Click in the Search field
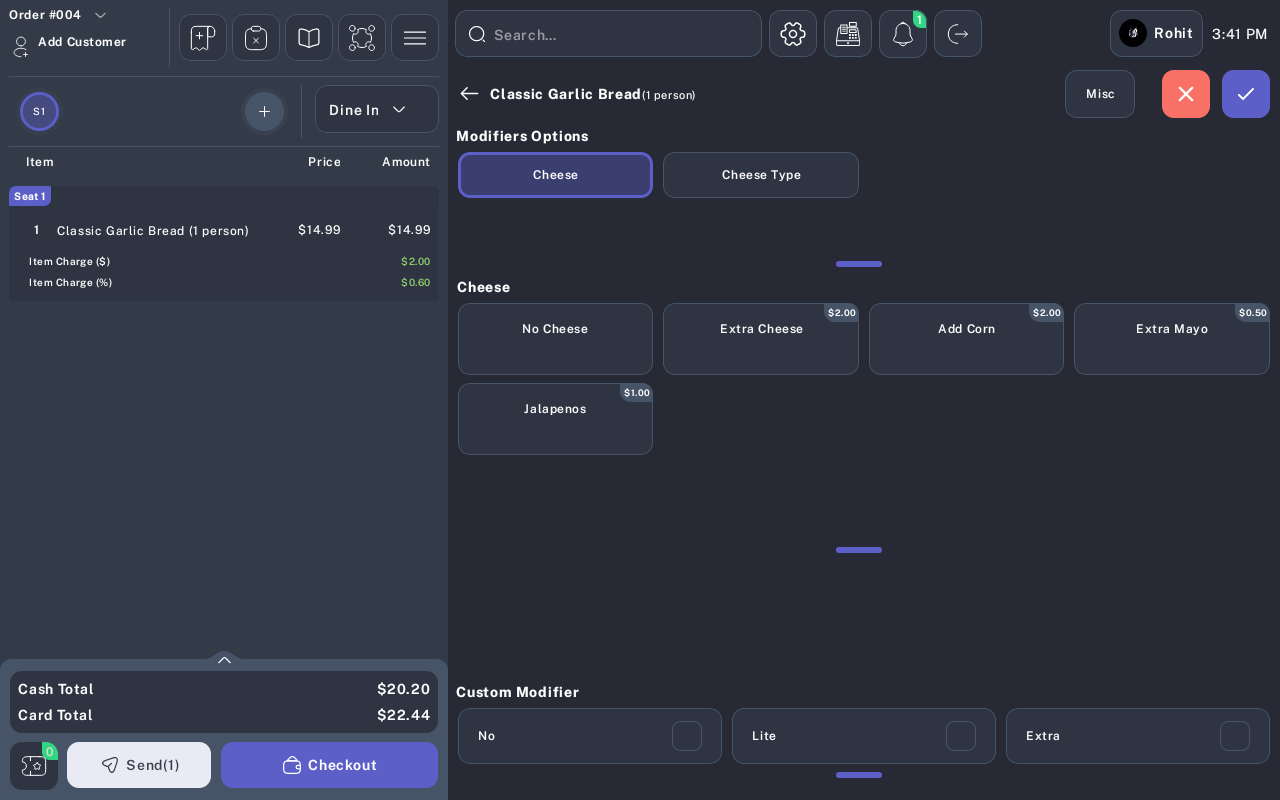Viewport: 1280px width, 800px height. 608,34
